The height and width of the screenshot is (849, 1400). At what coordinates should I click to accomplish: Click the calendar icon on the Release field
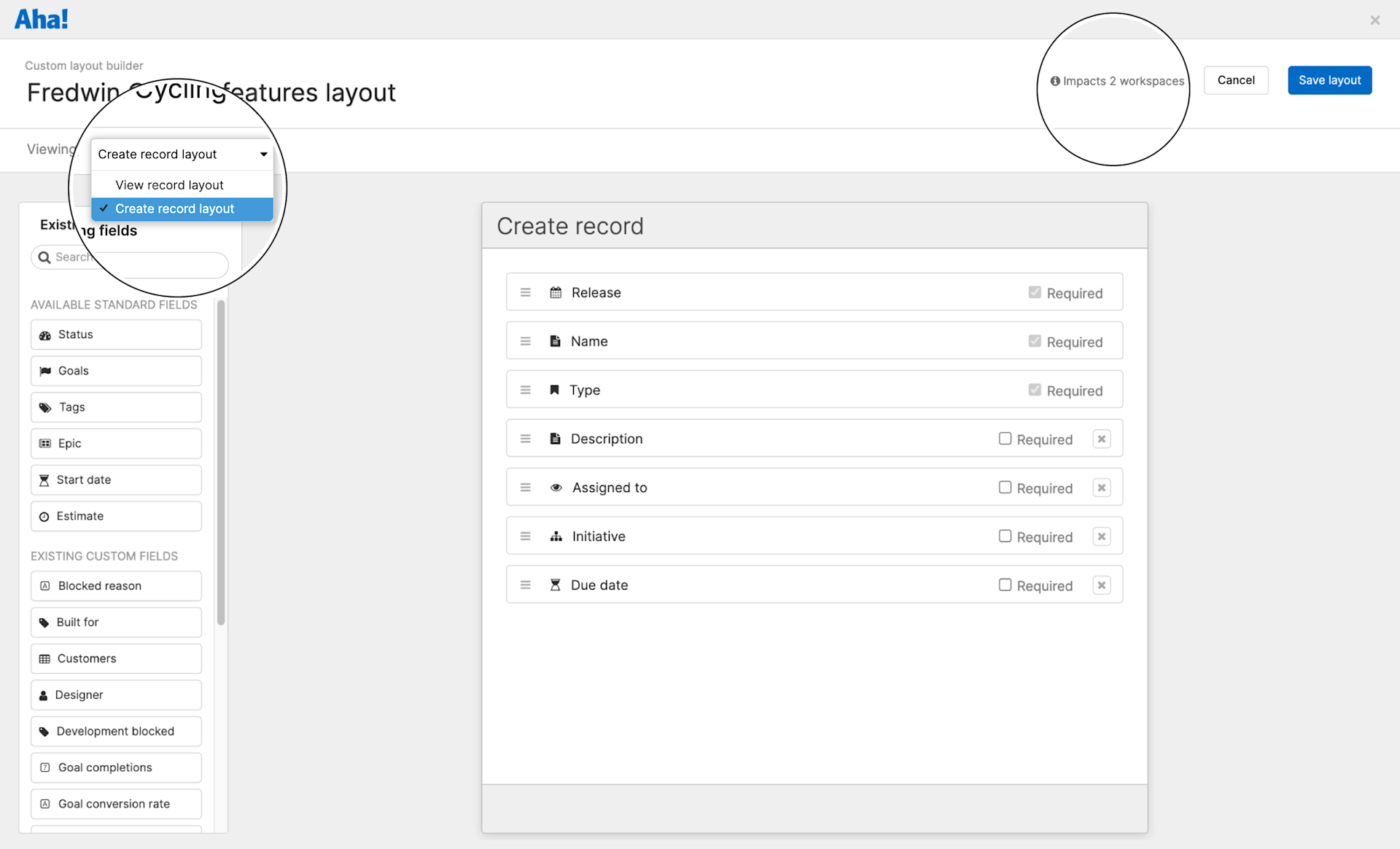tap(556, 292)
